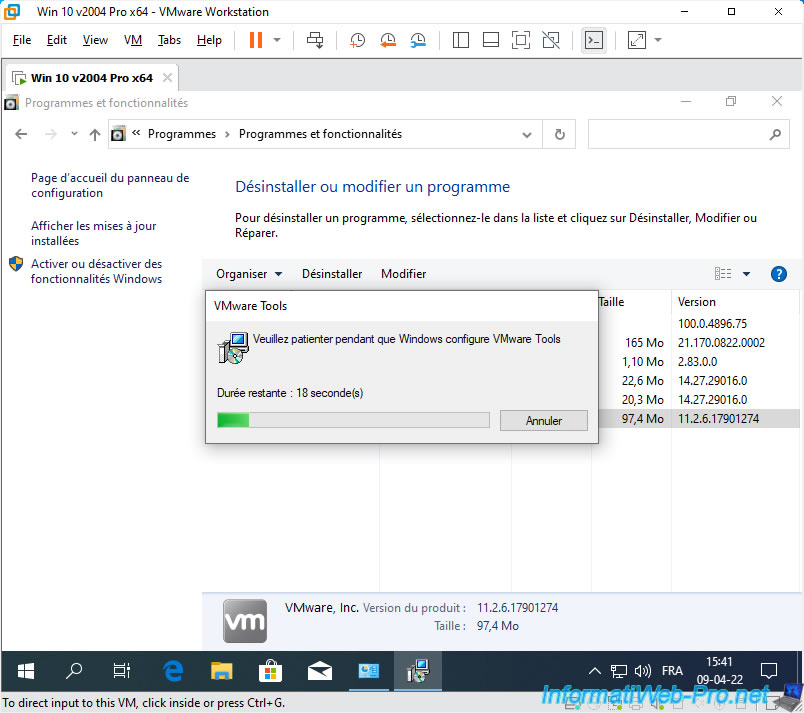
Task: Open recent locations dropdown
Action: tap(74, 134)
